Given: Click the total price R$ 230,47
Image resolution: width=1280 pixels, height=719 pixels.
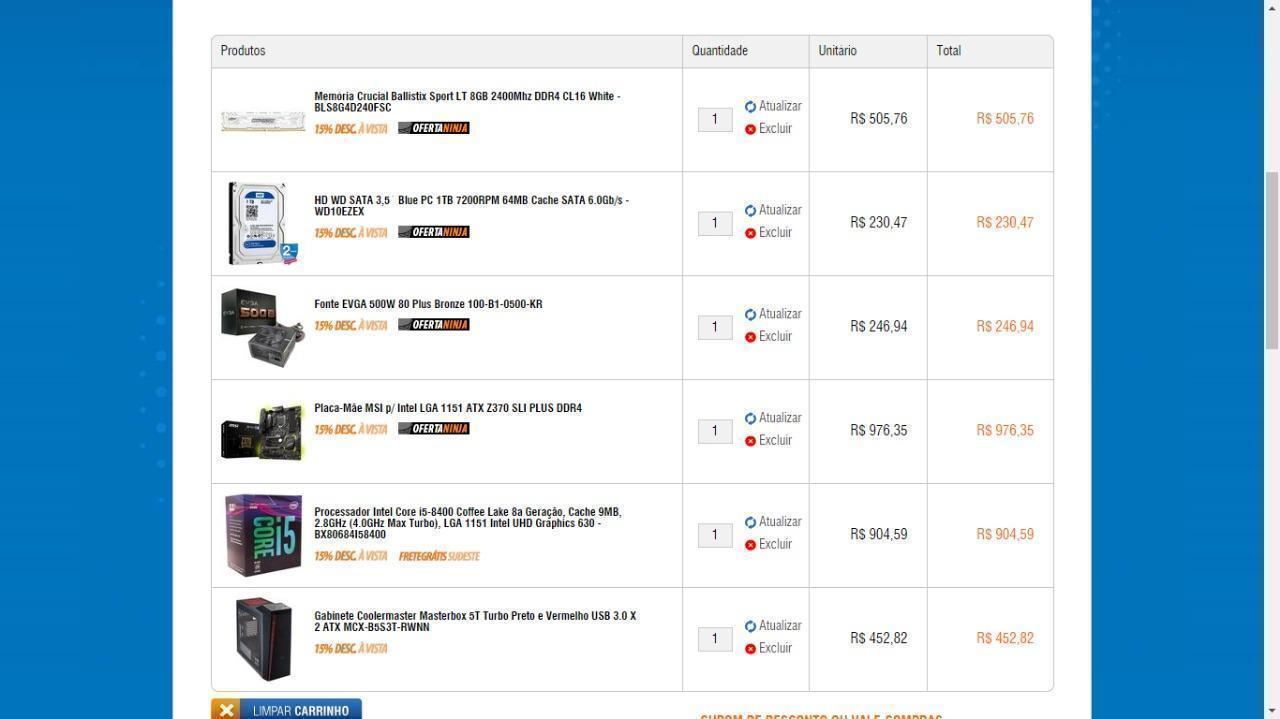Looking at the screenshot, I should tap(1005, 223).
